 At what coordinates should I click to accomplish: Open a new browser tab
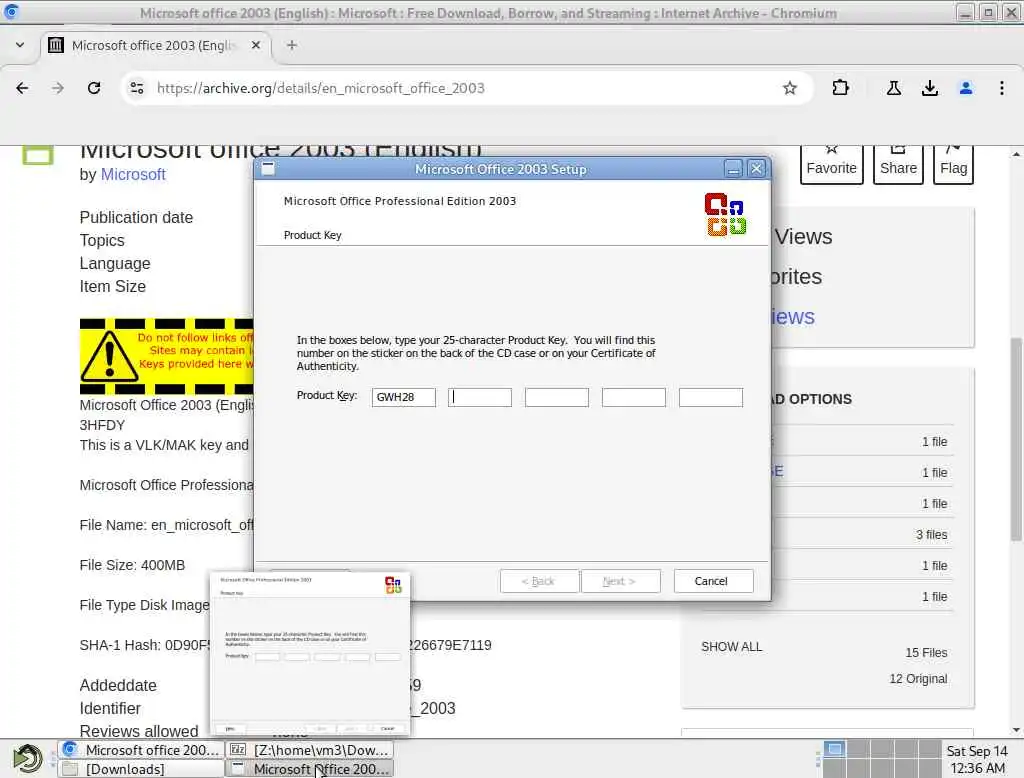[x=292, y=45]
